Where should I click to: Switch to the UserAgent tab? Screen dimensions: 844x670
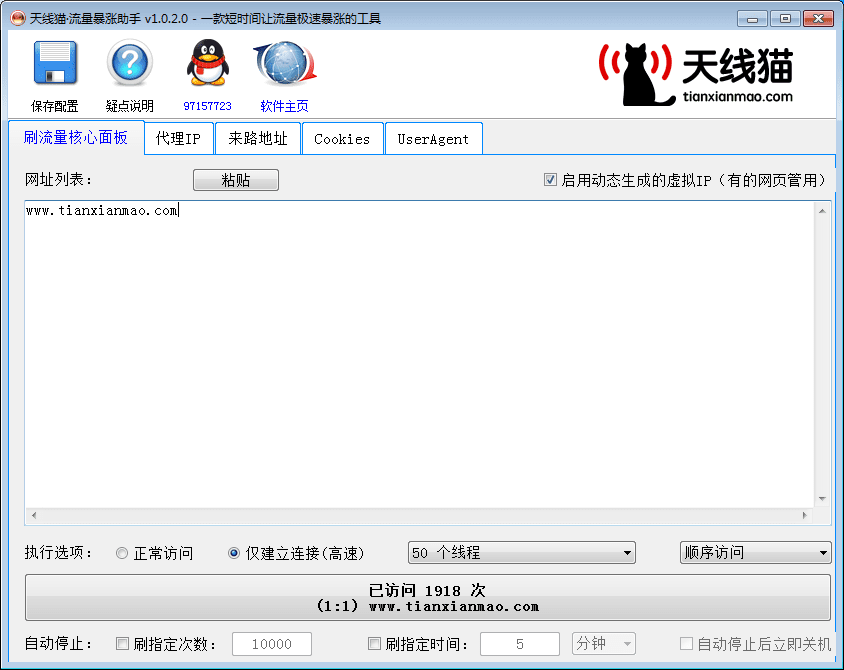(433, 139)
